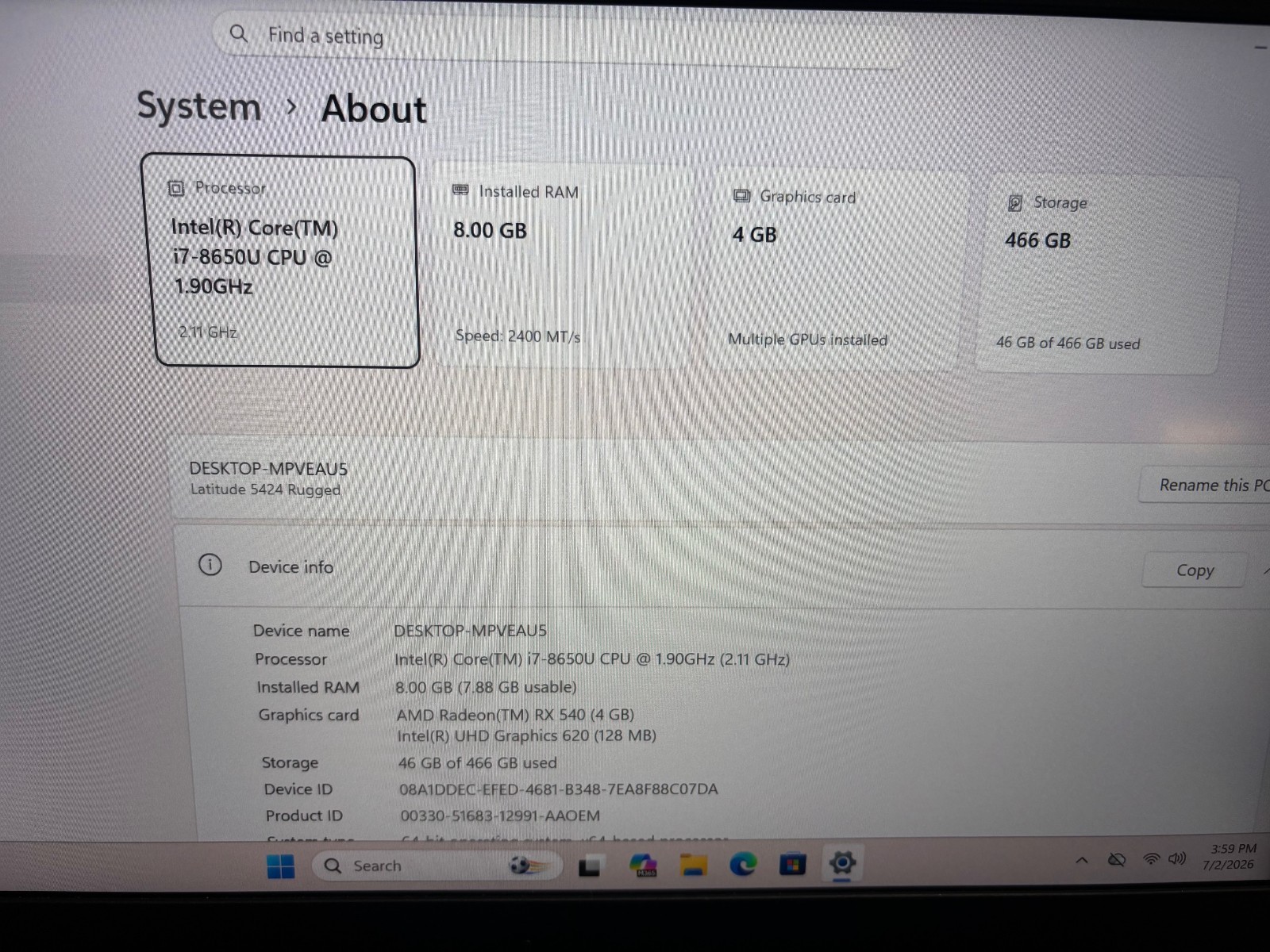Image resolution: width=1270 pixels, height=952 pixels.
Task: Open Microsoft Store from the taskbar
Action: coord(792,864)
